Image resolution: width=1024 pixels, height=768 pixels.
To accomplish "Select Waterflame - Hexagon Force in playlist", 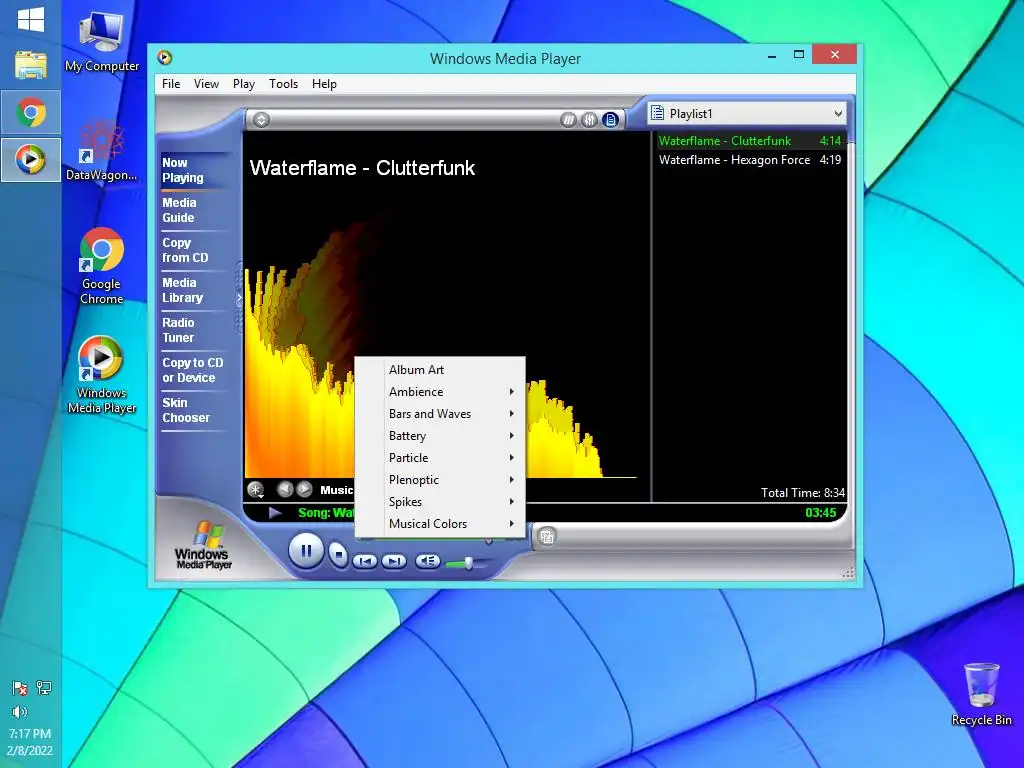I will 750,160.
